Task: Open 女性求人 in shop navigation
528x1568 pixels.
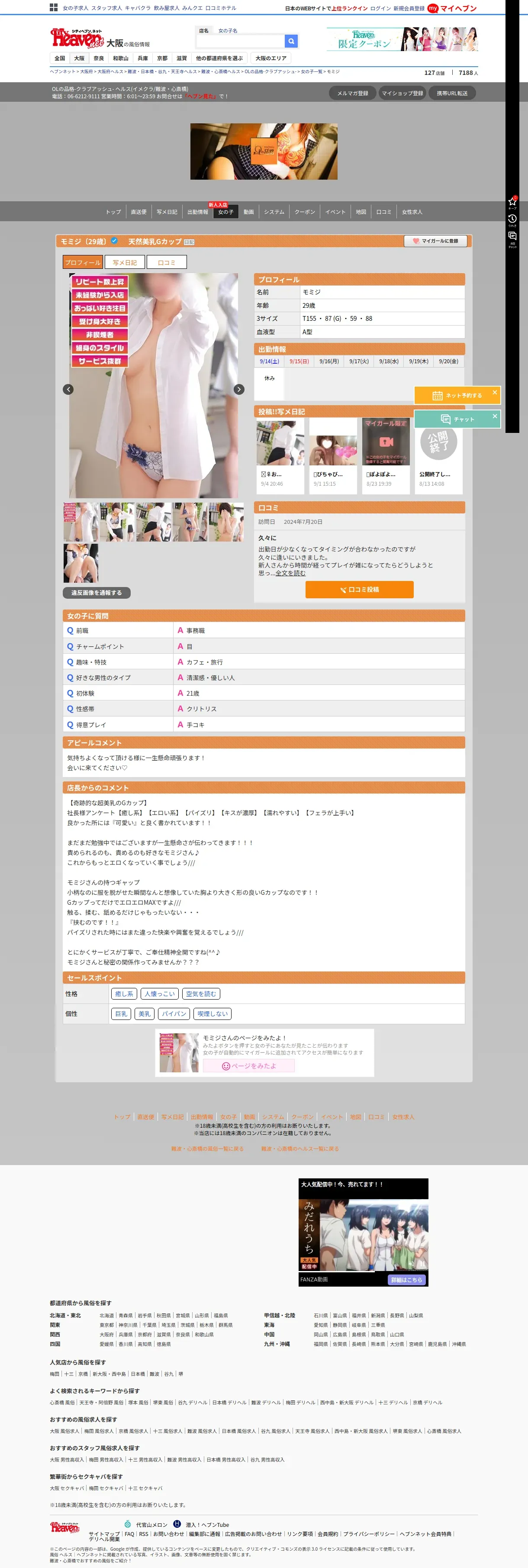Action: pyautogui.click(x=412, y=212)
